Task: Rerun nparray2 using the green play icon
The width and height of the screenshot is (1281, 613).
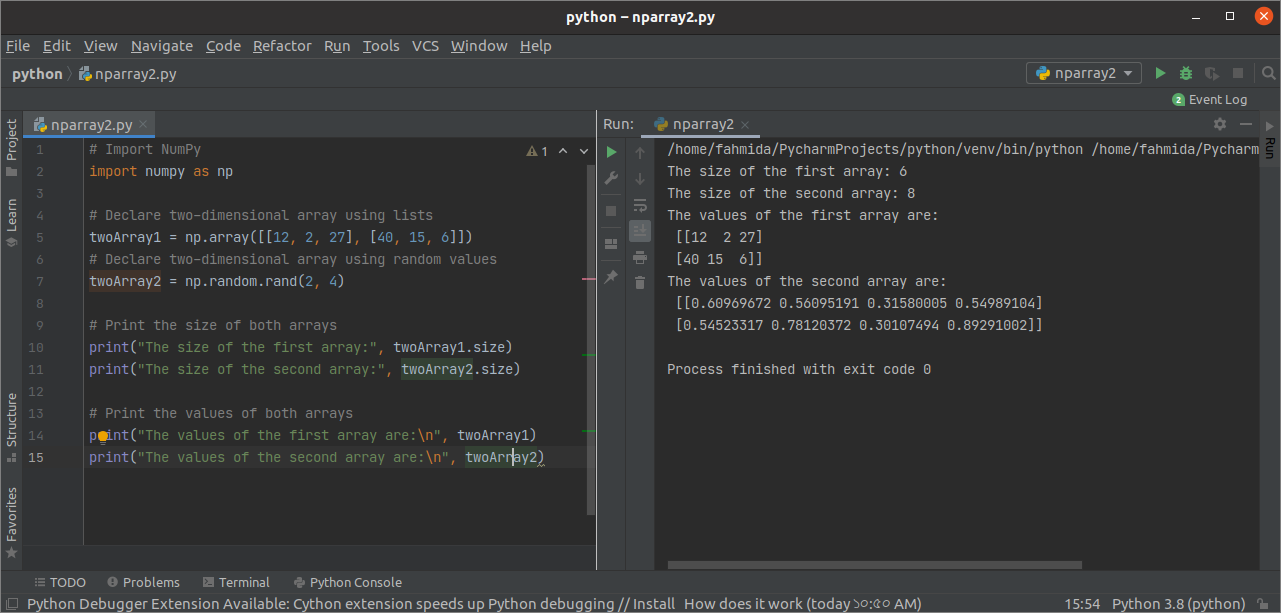Action: [x=611, y=152]
